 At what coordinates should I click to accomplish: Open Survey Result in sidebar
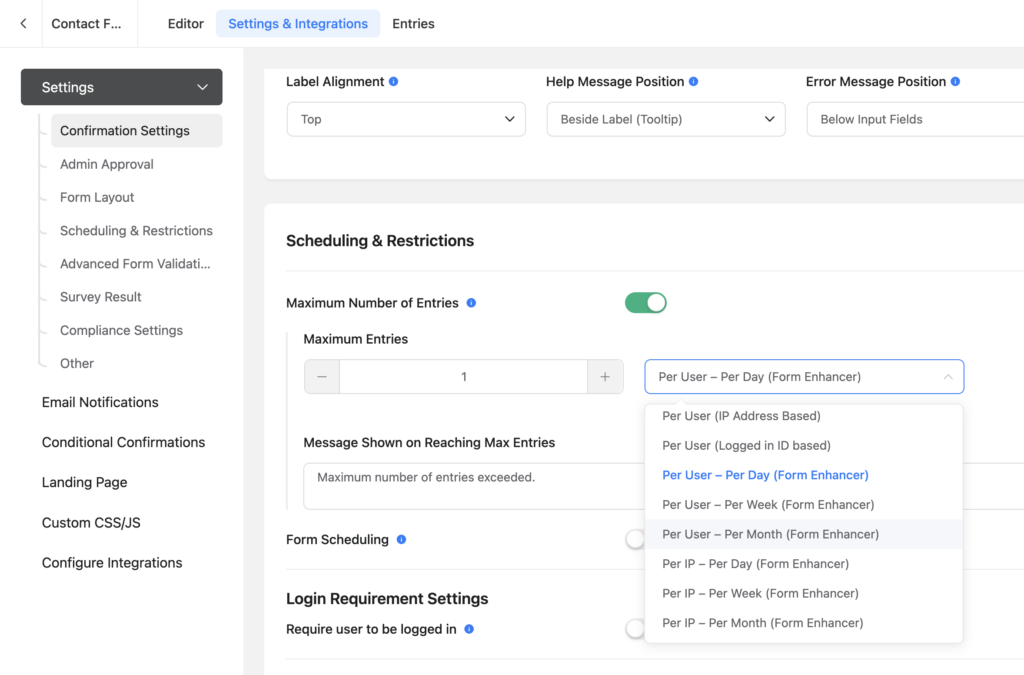pos(101,297)
